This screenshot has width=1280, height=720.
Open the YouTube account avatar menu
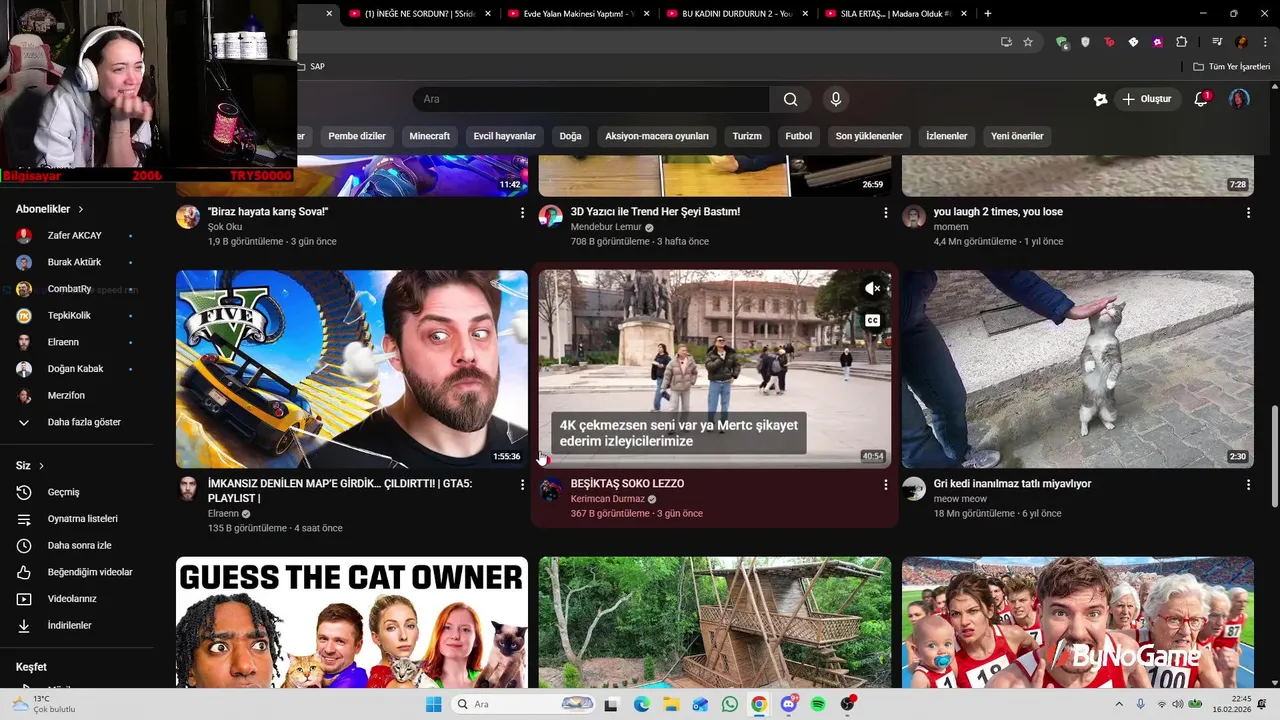pyautogui.click(x=1239, y=99)
